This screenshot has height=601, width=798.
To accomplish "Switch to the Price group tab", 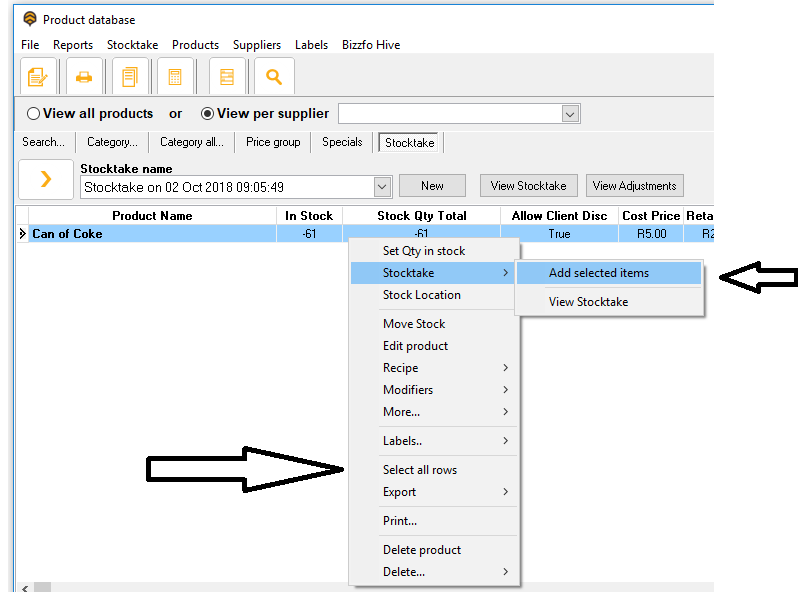I will 273,142.
